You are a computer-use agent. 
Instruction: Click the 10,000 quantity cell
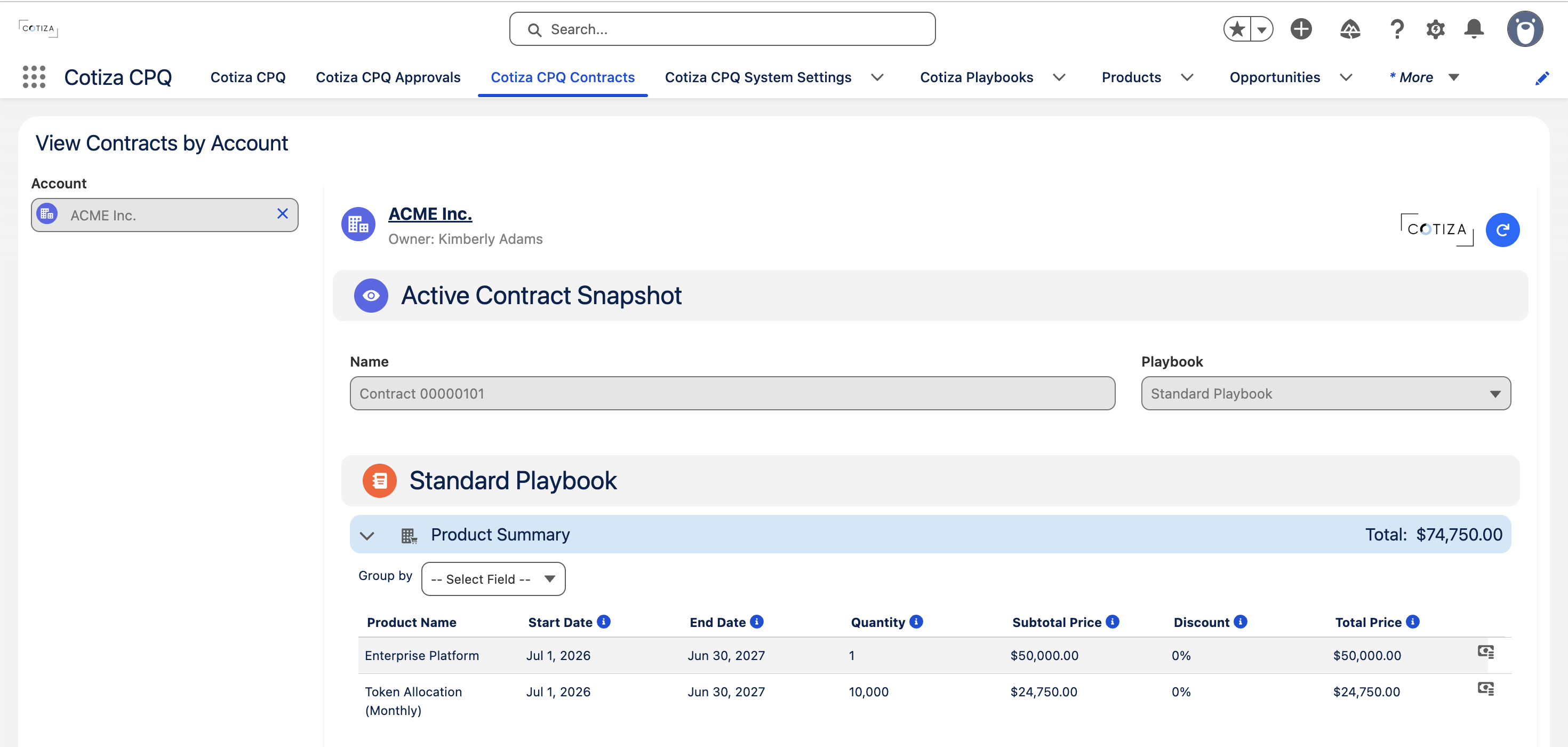tap(869, 692)
